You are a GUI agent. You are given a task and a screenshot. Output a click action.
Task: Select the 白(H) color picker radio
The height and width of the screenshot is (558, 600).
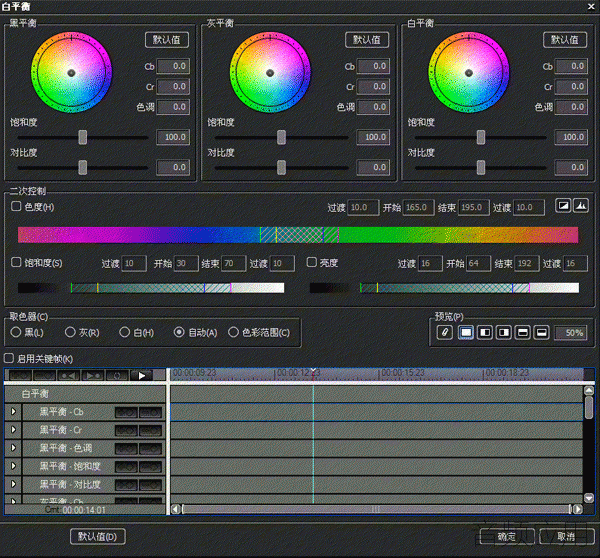tap(124, 332)
